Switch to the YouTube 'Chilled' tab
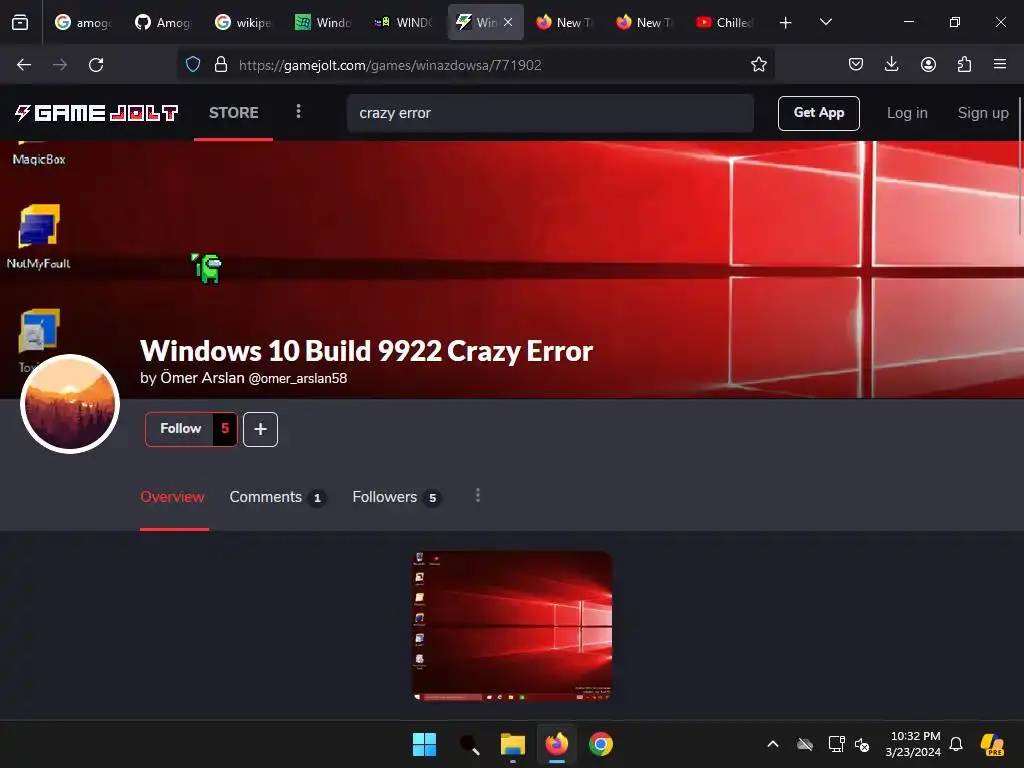Image resolution: width=1024 pixels, height=768 pixels. [725, 22]
